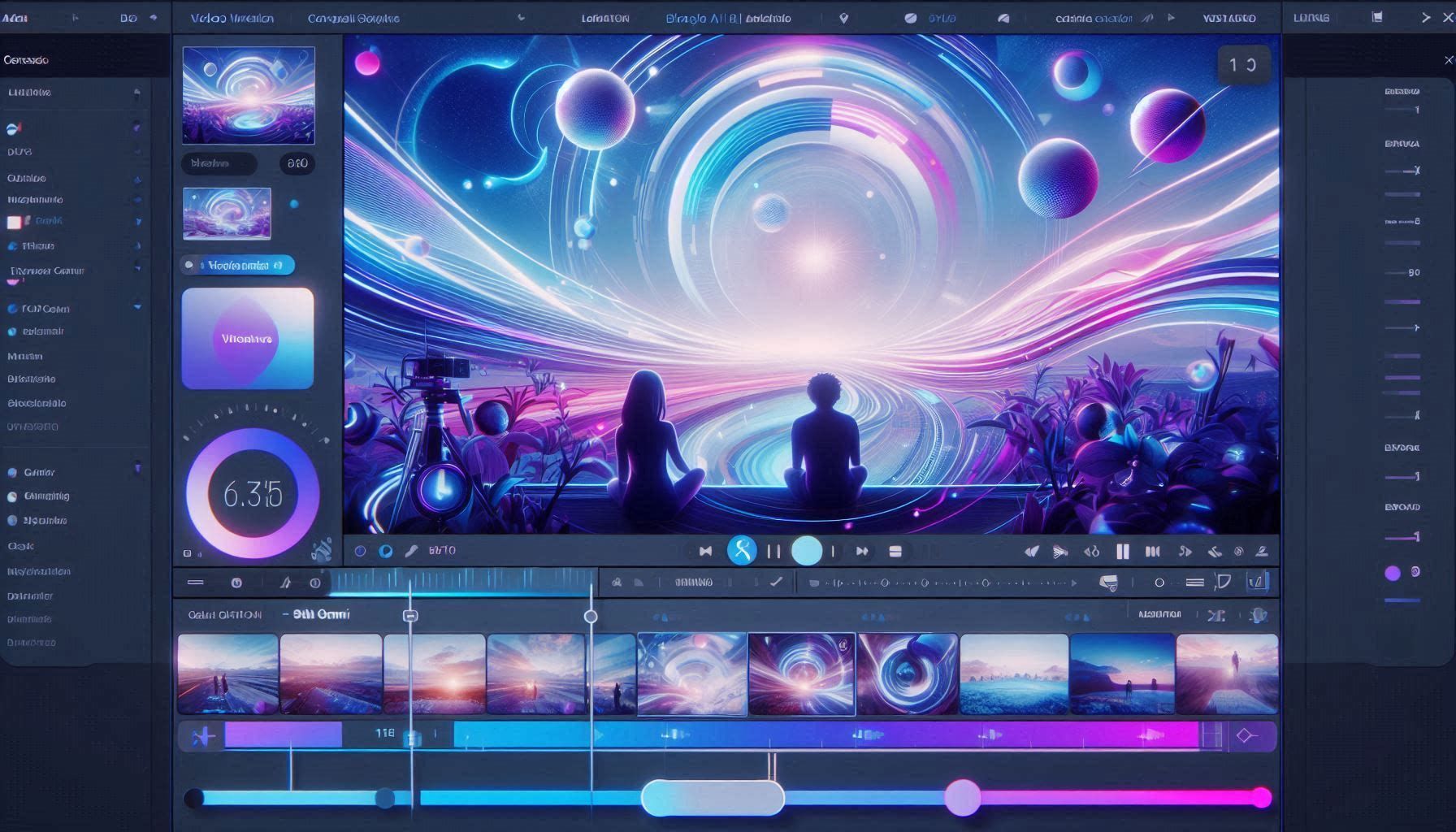Click the circular 6.35 dial

[253, 493]
